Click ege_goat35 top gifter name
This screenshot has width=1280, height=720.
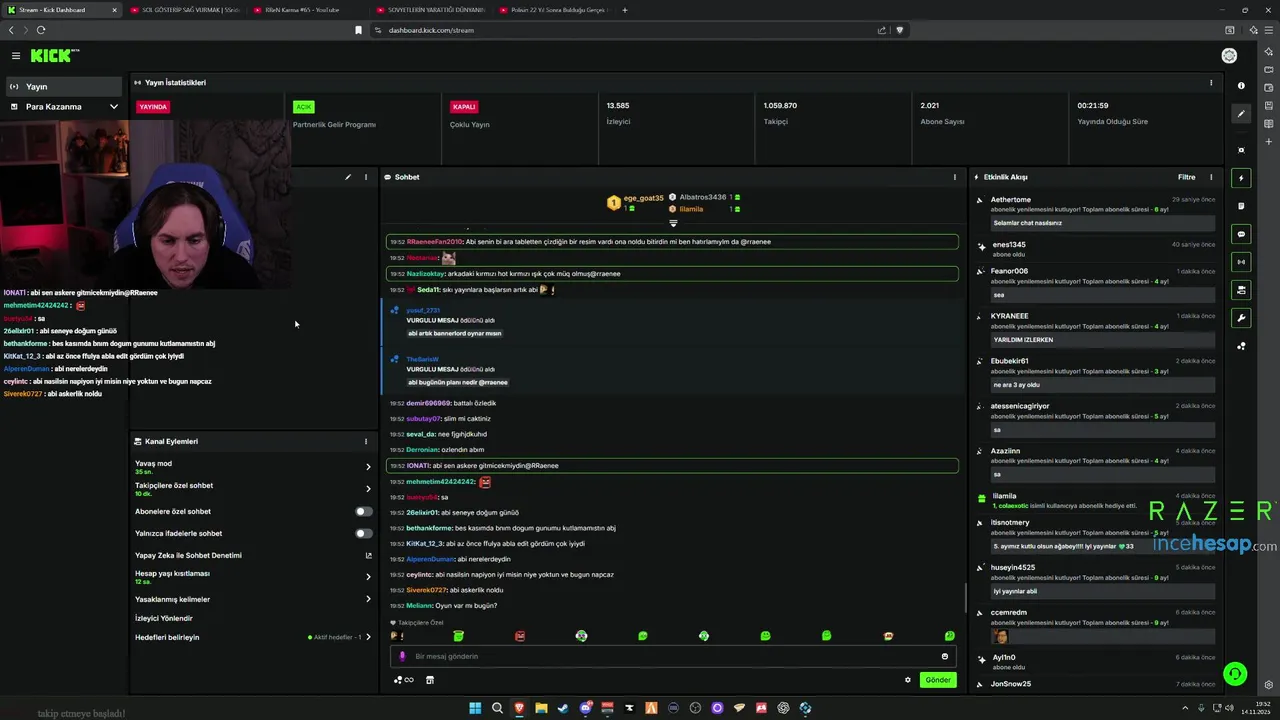coord(643,198)
